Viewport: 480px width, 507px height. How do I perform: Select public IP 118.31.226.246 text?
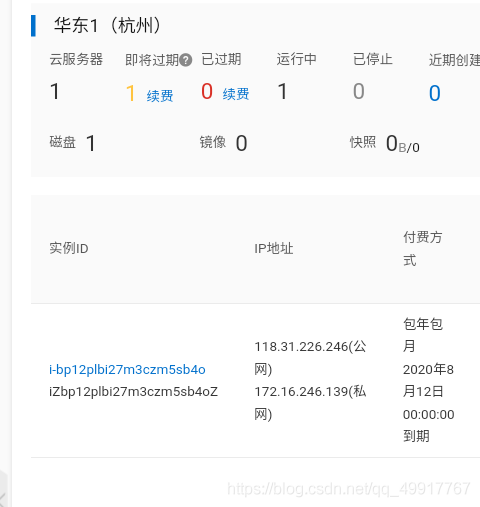[301, 347]
